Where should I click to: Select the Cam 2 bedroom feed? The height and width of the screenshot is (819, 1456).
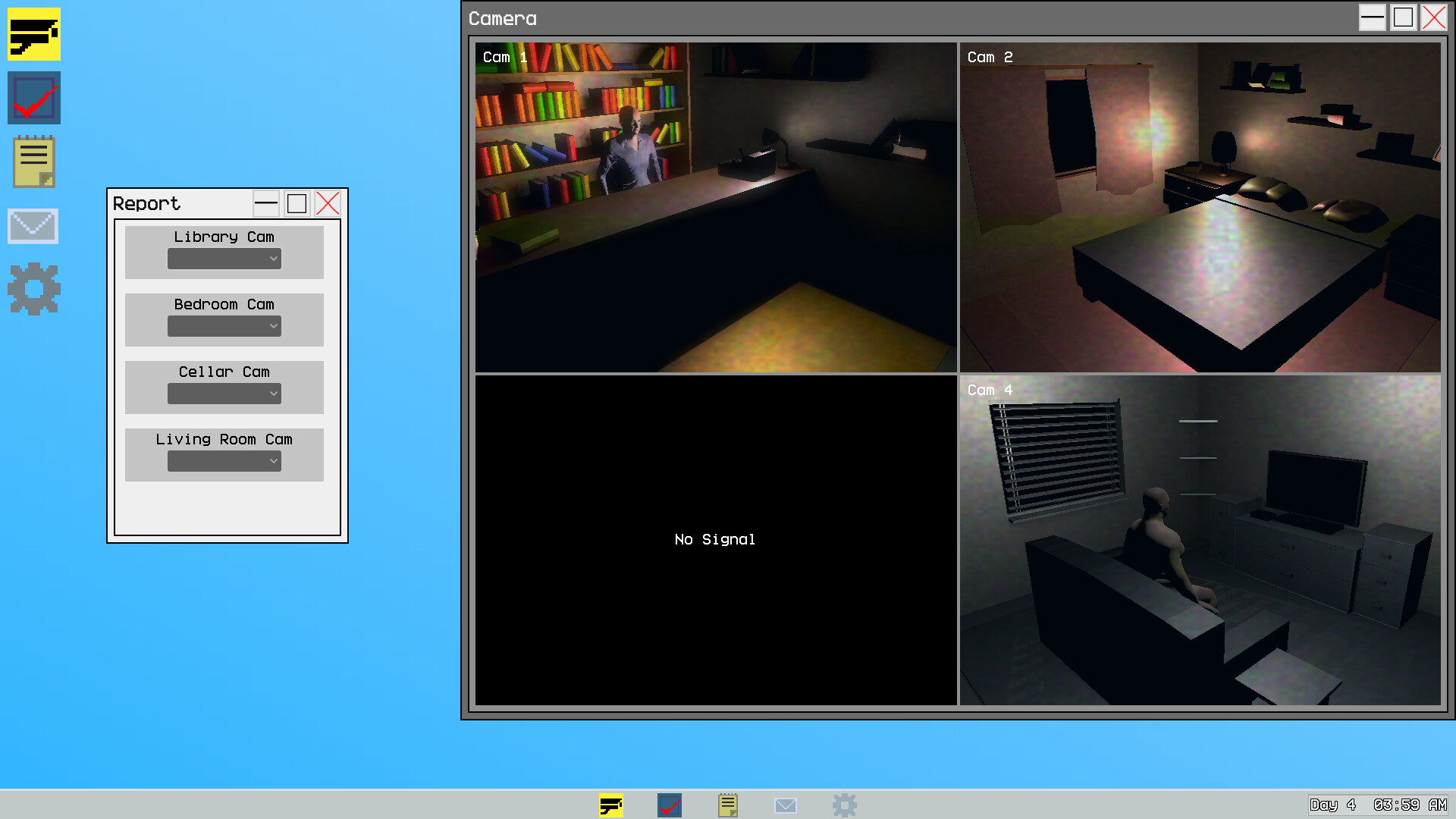coord(1200,207)
